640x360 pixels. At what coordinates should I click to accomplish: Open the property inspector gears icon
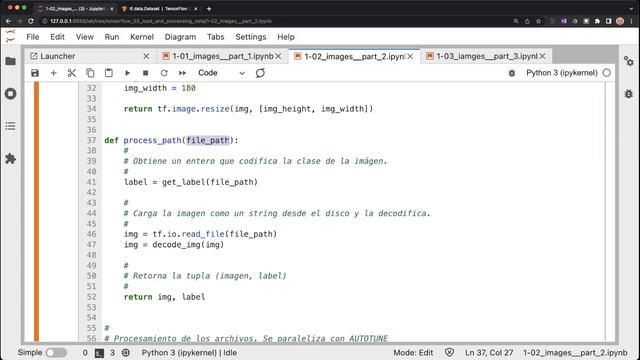629,61
